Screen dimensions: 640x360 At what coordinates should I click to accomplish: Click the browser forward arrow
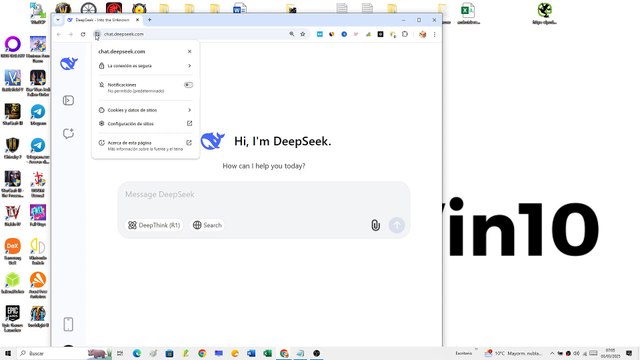click(71, 34)
